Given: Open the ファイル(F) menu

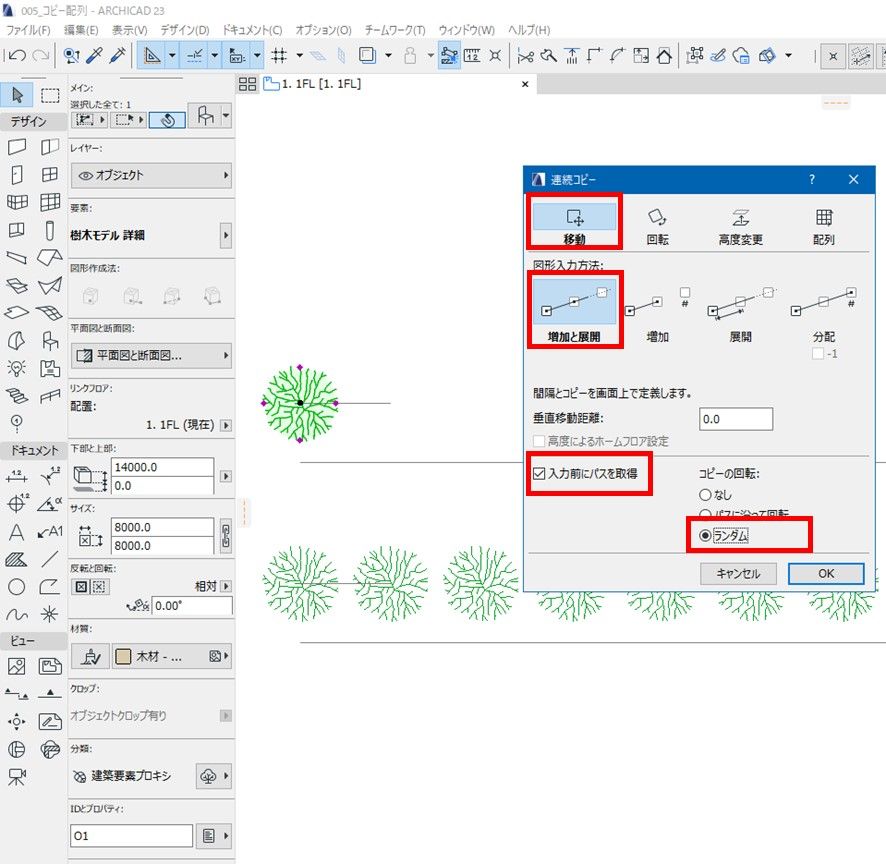Looking at the screenshot, I should coord(28,30).
